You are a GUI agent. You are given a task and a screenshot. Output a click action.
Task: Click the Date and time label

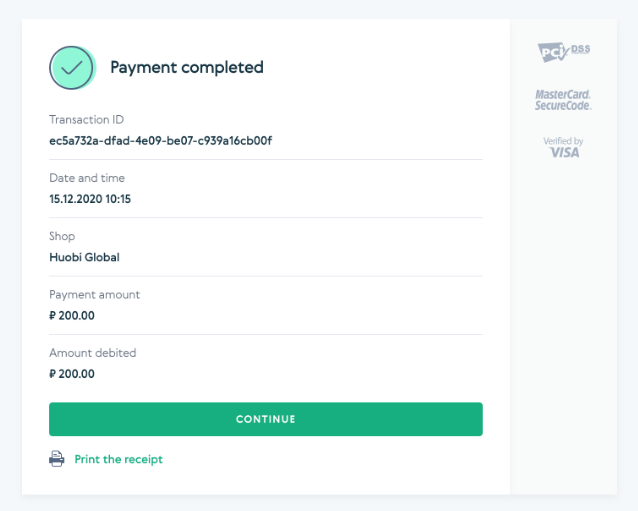click(87, 178)
